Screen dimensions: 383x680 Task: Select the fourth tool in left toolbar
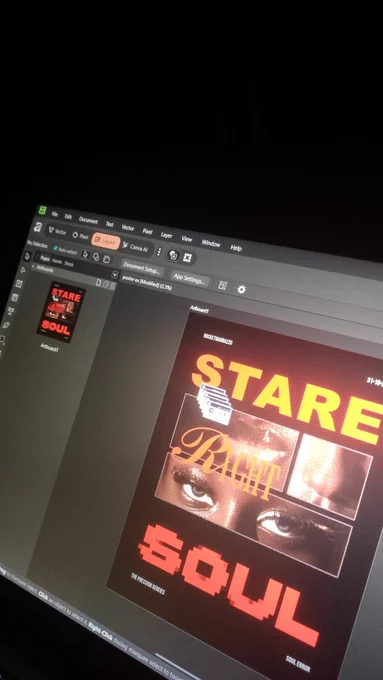pos(15,297)
